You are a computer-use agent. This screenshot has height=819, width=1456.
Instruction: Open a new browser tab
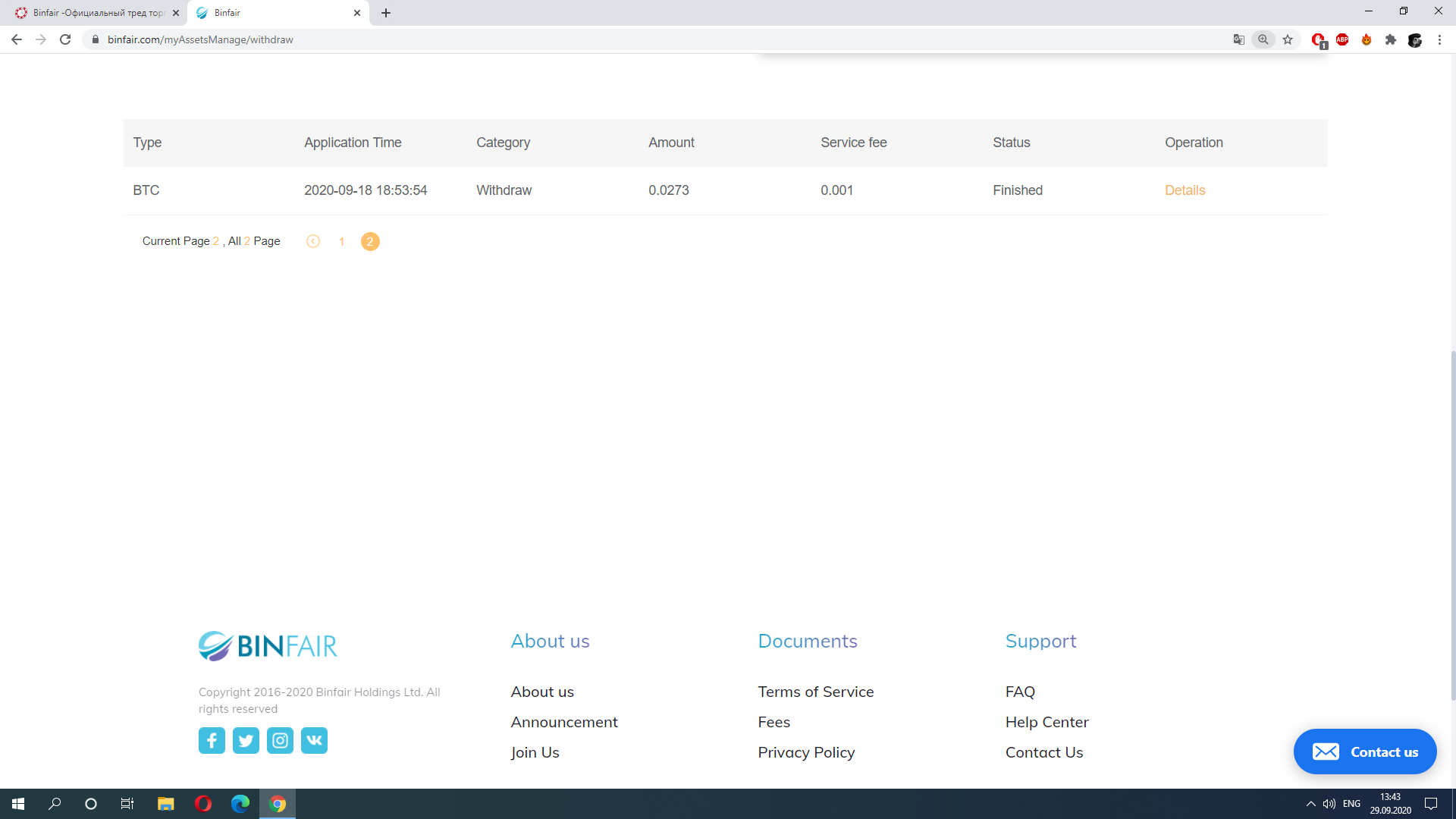point(386,13)
